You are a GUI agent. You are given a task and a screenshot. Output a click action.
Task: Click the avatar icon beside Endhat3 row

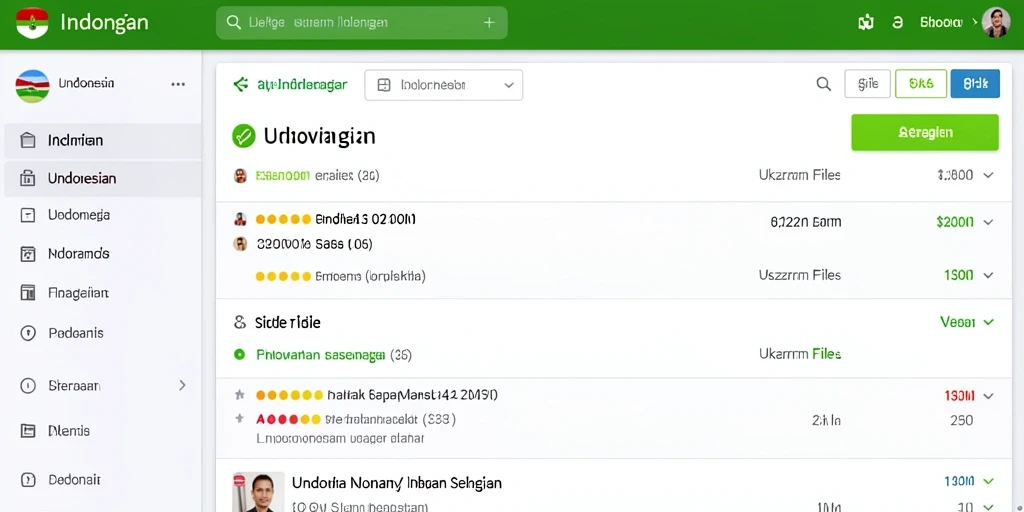[x=240, y=219]
